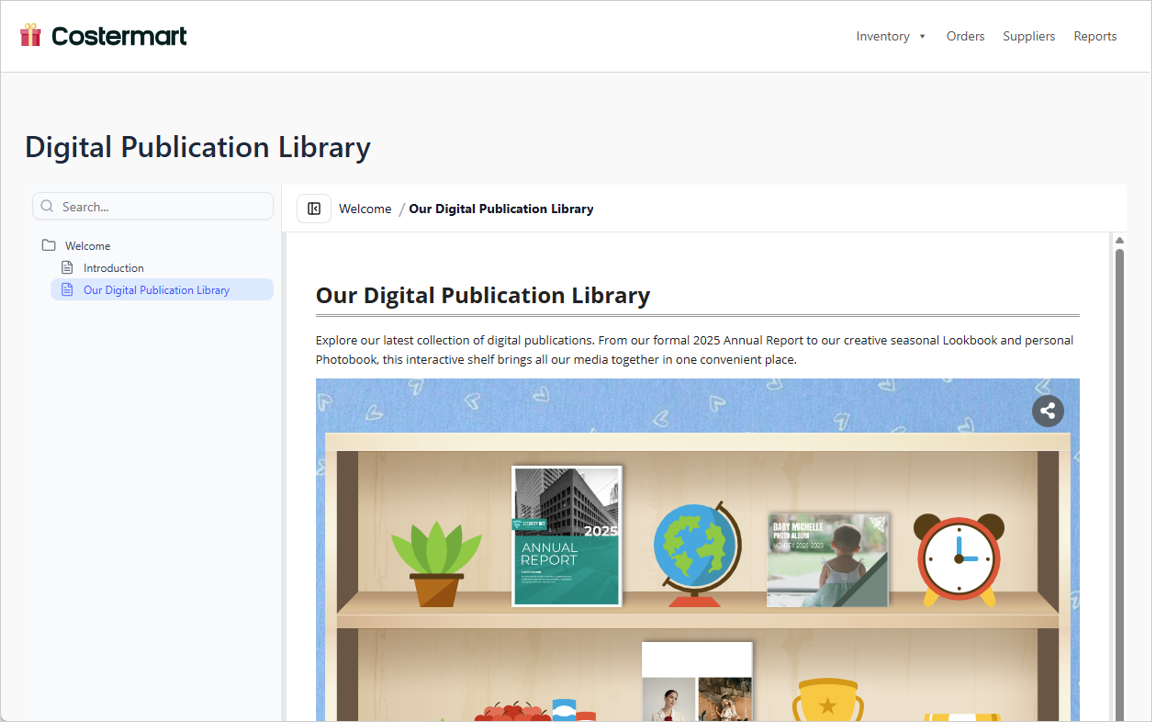
Task: Click the Welcome folder icon
Action: (x=49, y=246)
